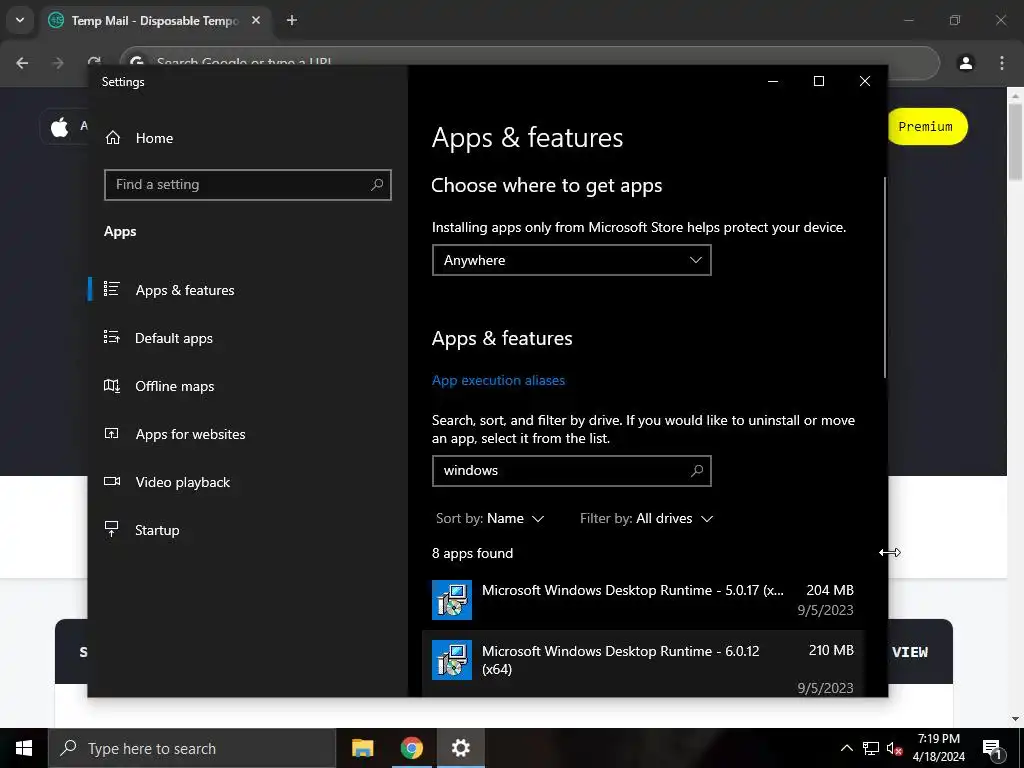Screen dimensions: 1024x768
Task: Show hidden system tray icons
Action: (x=846, y=748)
